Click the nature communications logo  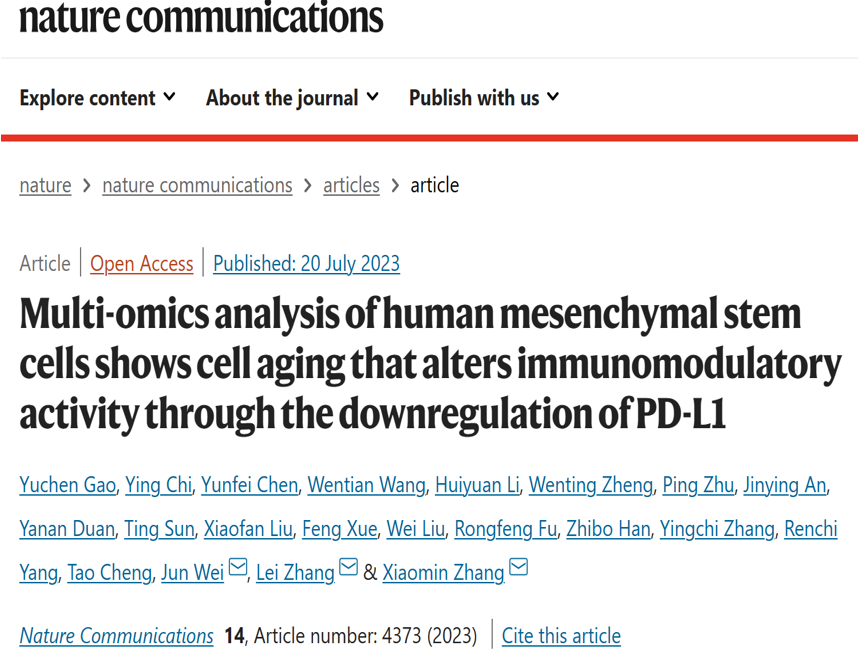point(201,16)
